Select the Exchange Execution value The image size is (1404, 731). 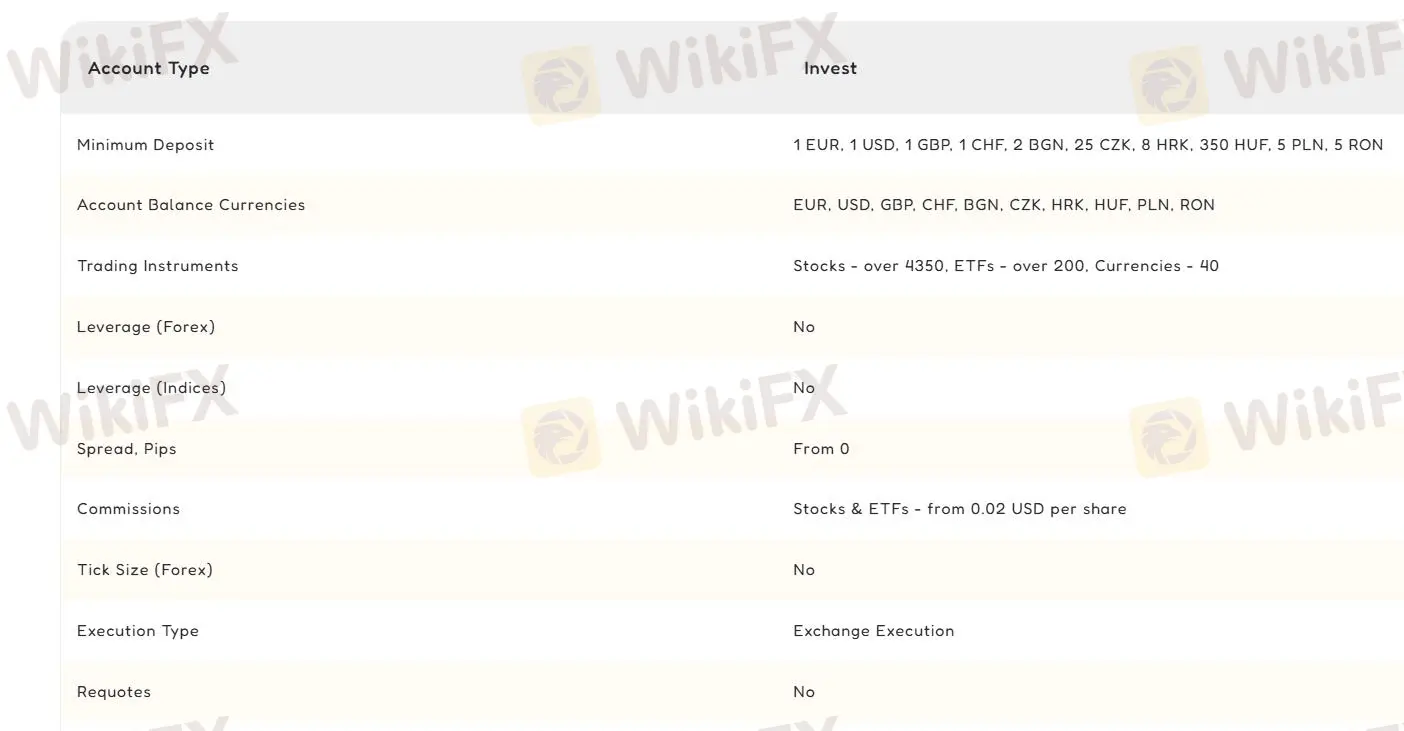click(x=873, y=631)
